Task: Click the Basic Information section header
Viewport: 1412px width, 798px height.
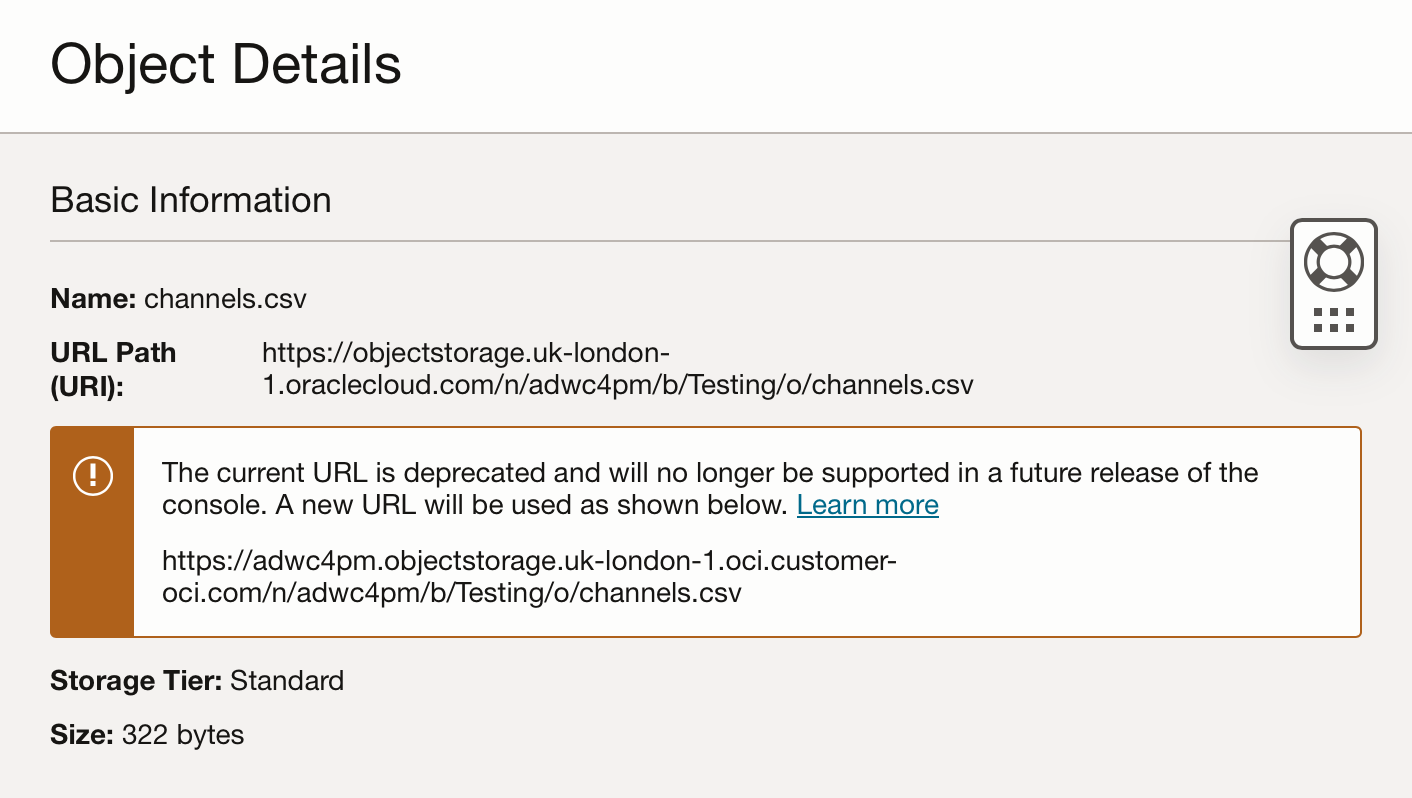Action: pos(190,201)
